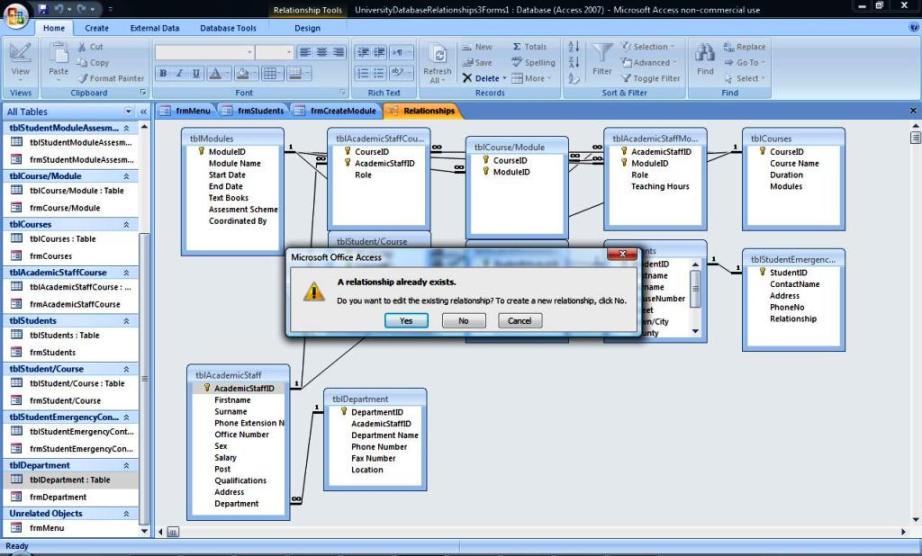The image size is (922, 556).
Task: Click Sort Descending icon
Action: point(574,62)
